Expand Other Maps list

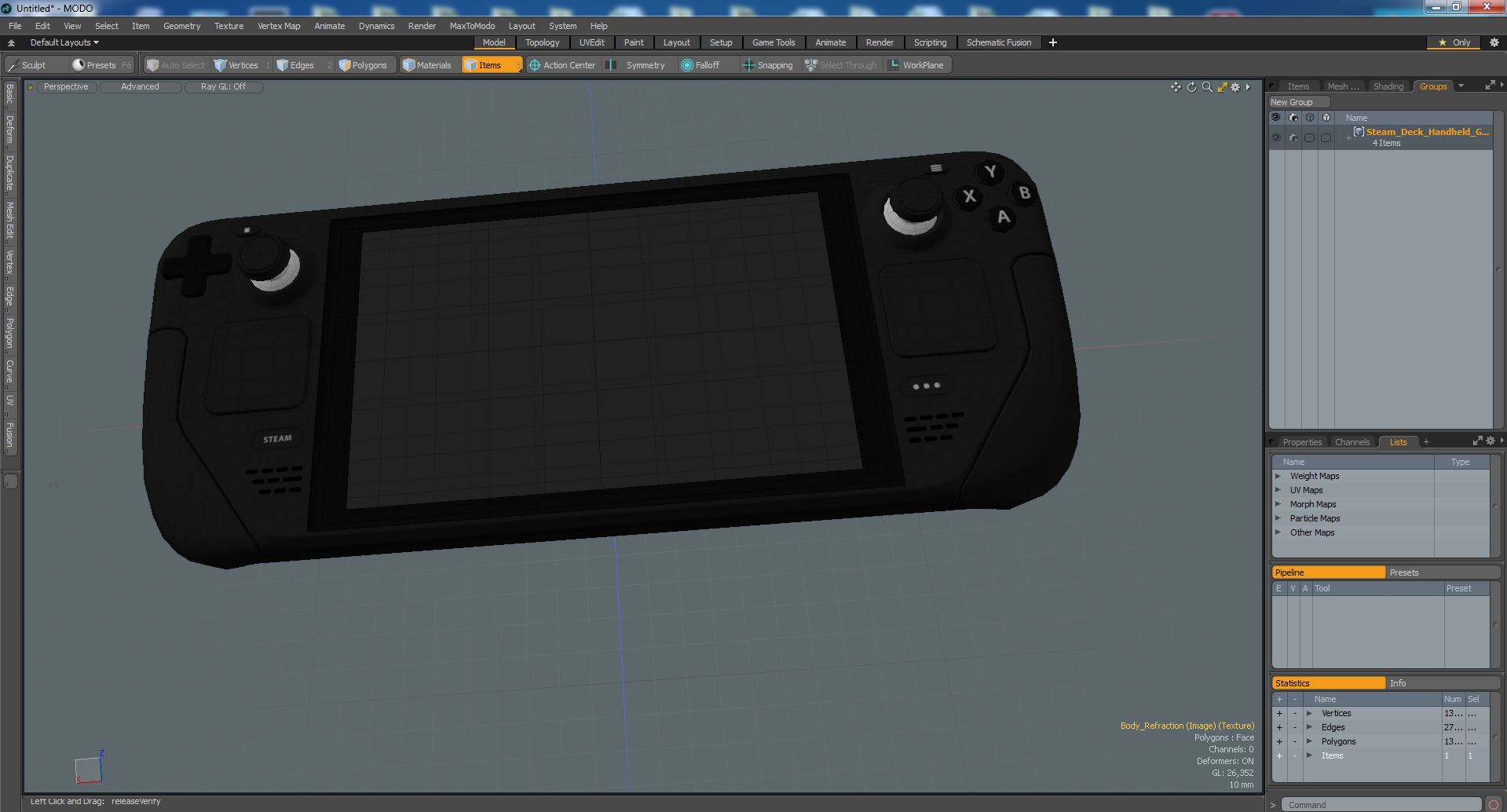(1278, 532)
